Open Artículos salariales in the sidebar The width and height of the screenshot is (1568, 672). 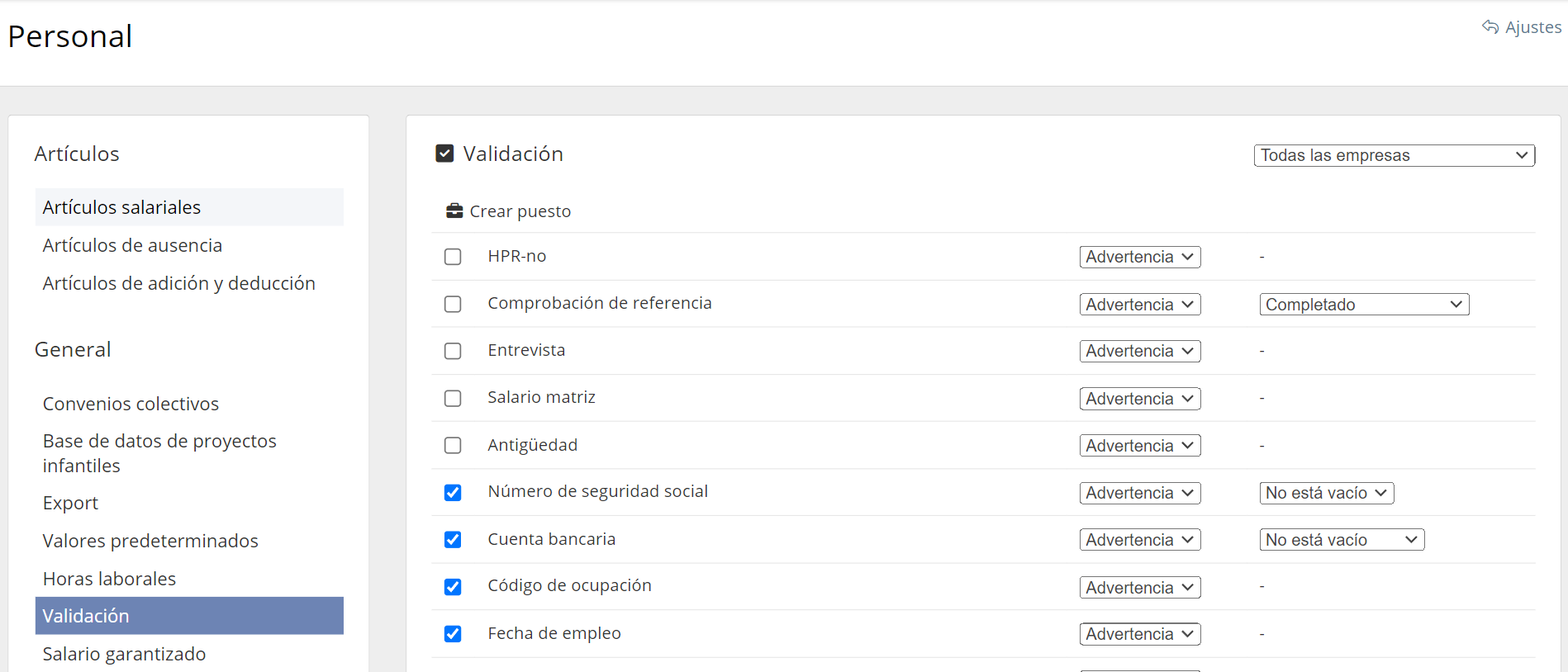click(121, 207)
